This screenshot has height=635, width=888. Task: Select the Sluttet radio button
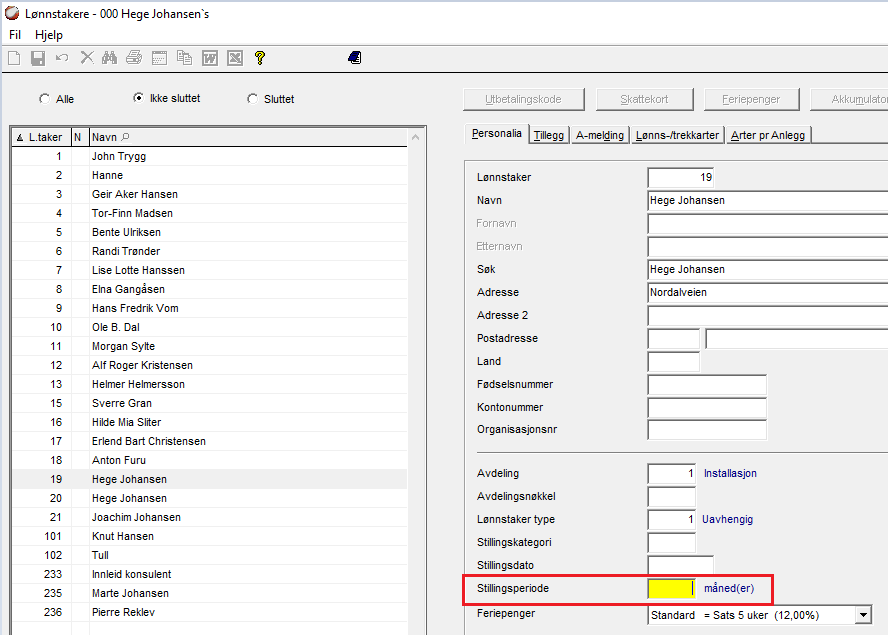pos(252,99)
